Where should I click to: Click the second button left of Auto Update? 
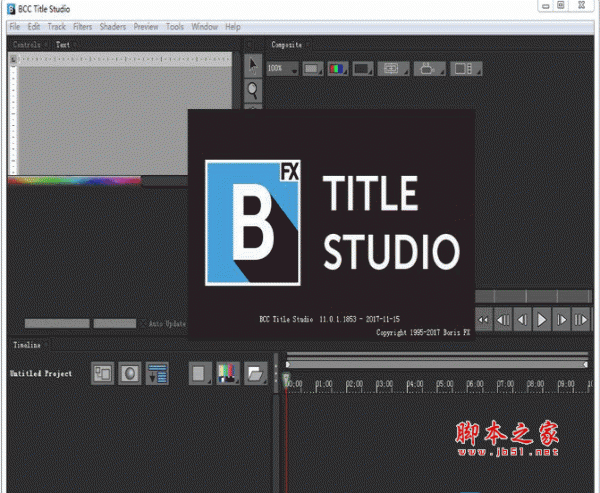coord(57,324)
